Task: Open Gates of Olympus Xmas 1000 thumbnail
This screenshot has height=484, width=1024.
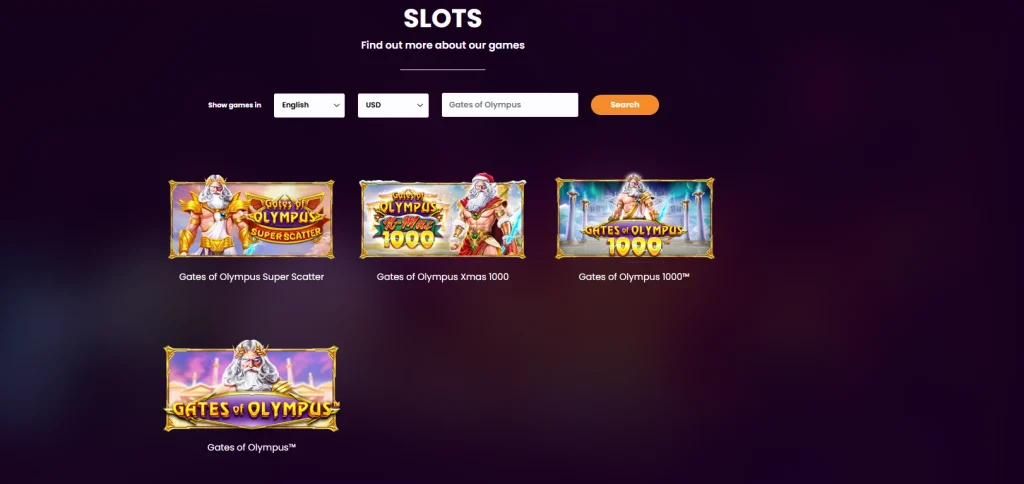Action: (x=442, y=218)
